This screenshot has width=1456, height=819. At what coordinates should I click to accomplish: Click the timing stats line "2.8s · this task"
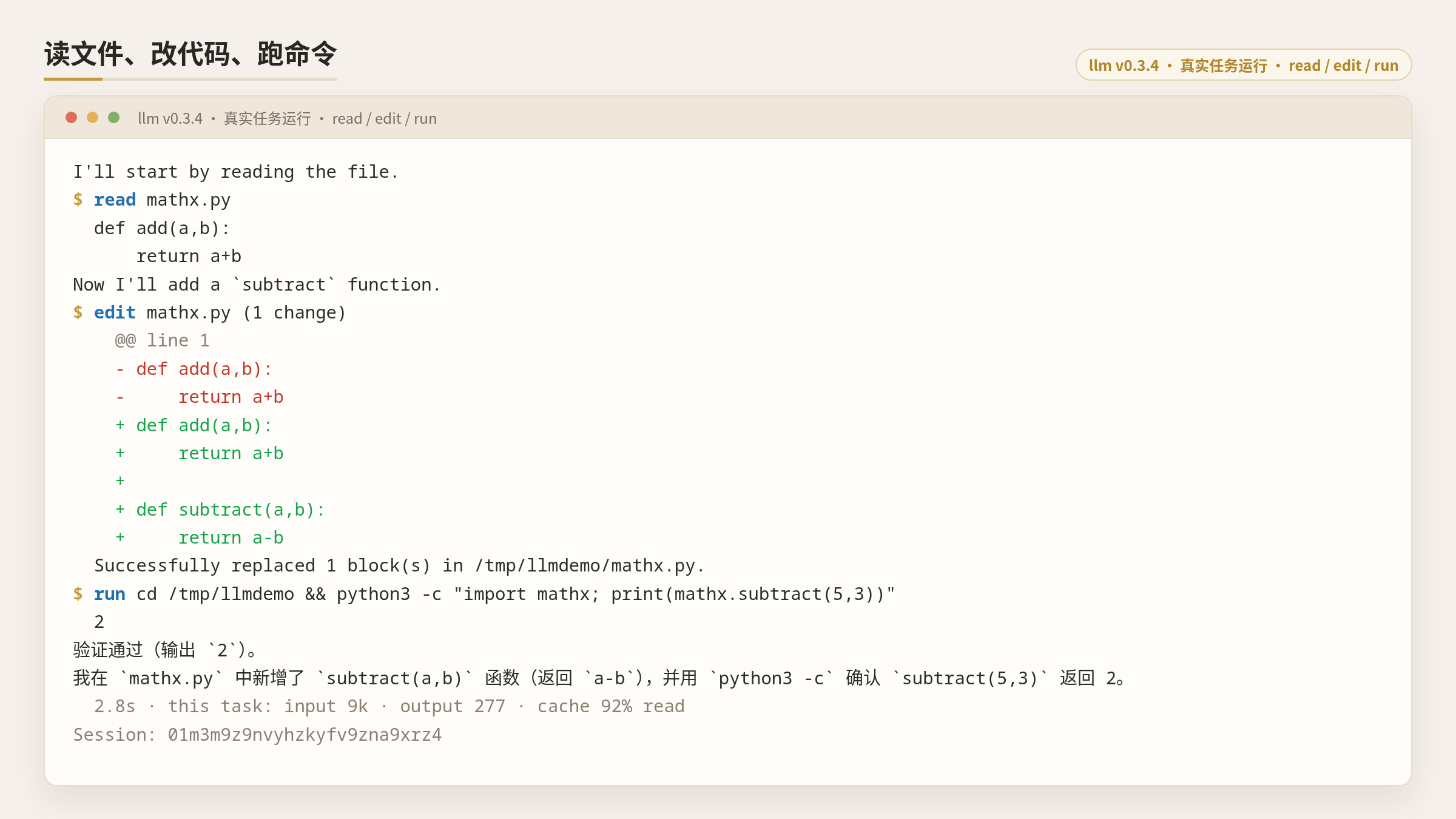click(x=389, y=707)
